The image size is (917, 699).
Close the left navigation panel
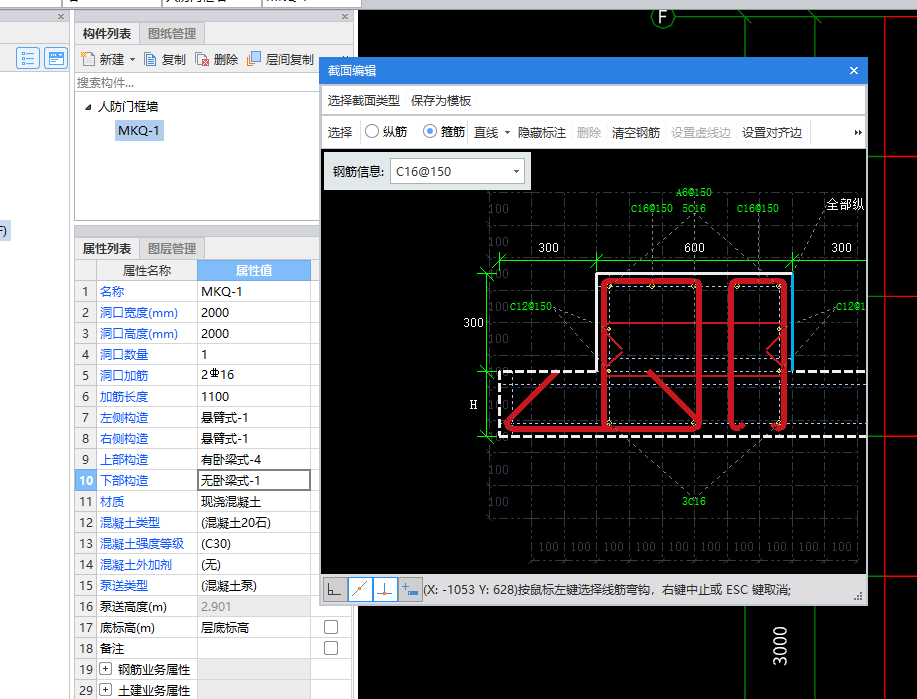pos(61,17)
